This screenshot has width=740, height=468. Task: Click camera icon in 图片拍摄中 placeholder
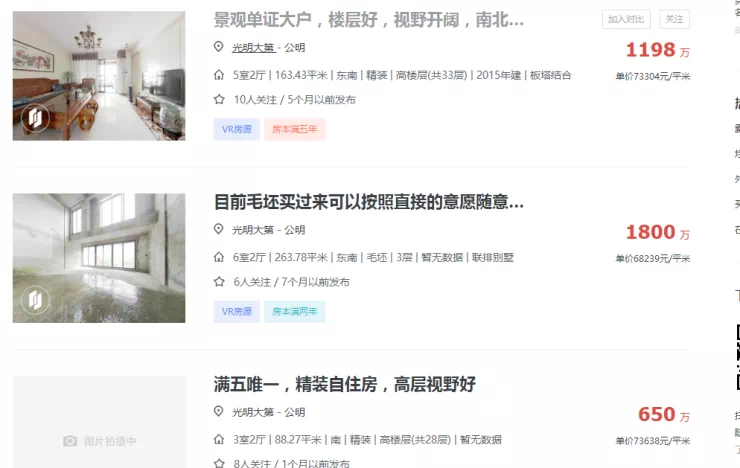click(x=70, y=441)
